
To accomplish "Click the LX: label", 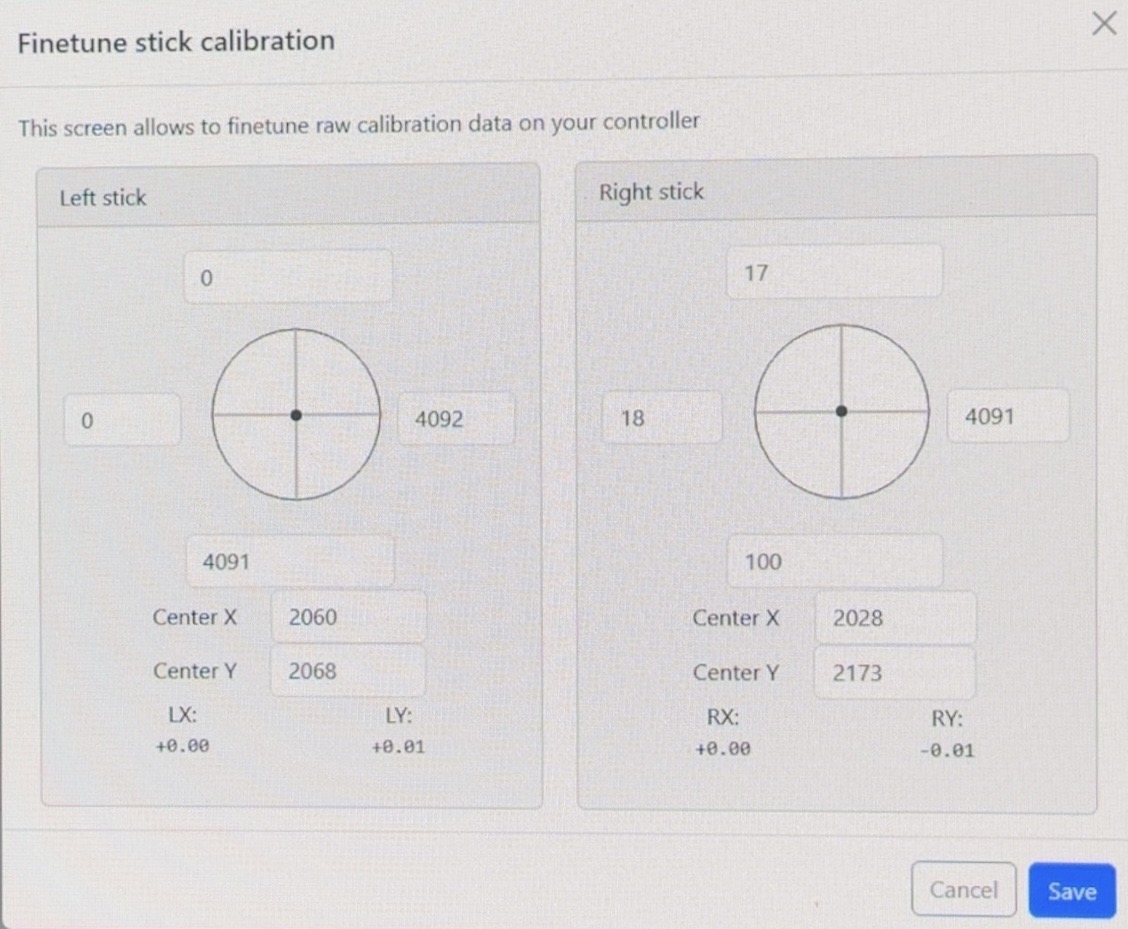I will point(183,715).
